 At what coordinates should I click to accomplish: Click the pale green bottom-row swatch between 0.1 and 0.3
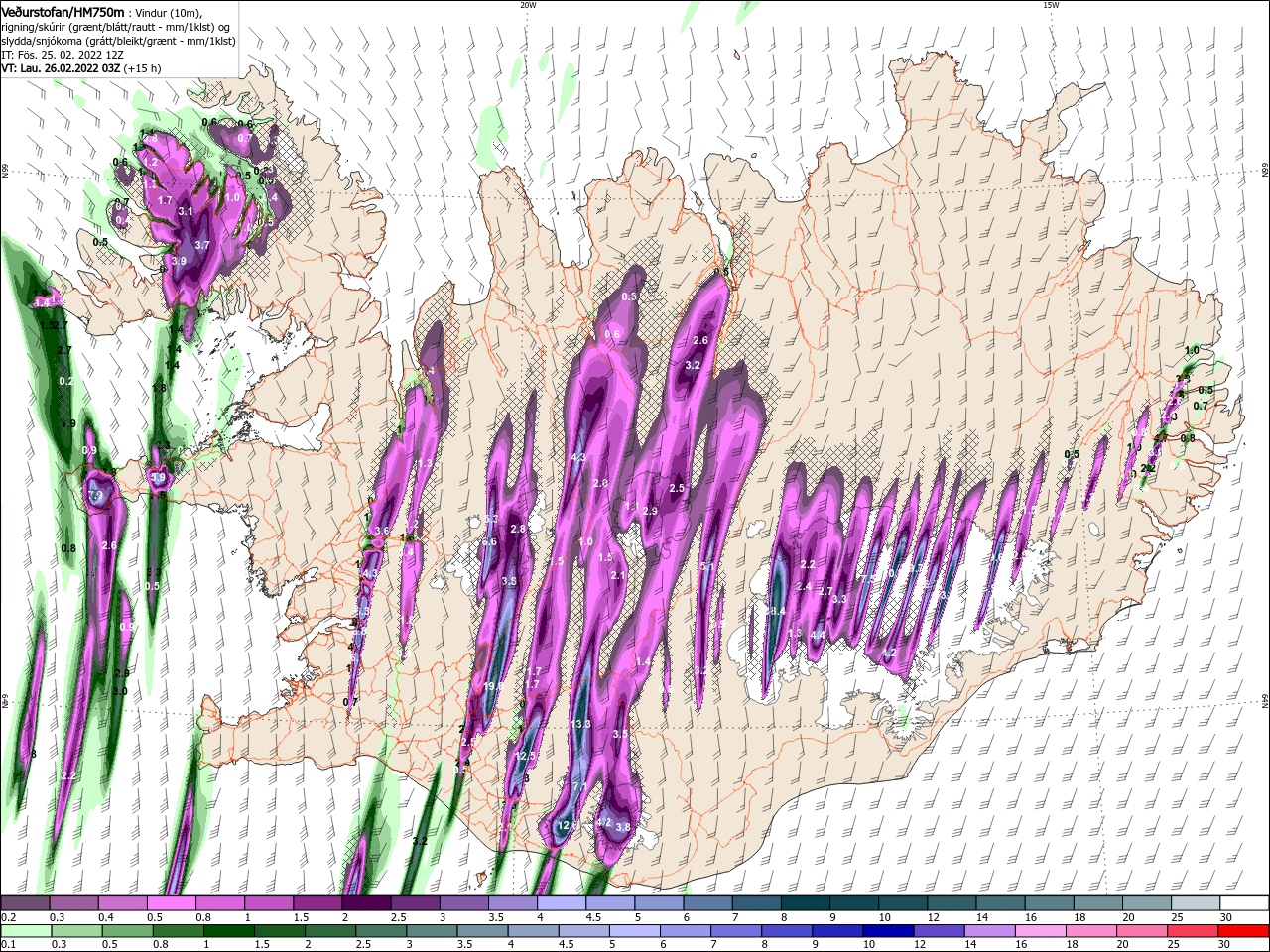25,931
